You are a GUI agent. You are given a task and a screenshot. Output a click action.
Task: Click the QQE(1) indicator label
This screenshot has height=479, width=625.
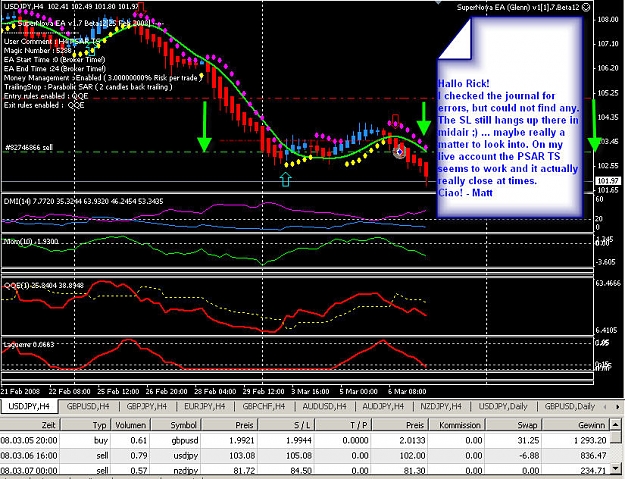point(43,285)
